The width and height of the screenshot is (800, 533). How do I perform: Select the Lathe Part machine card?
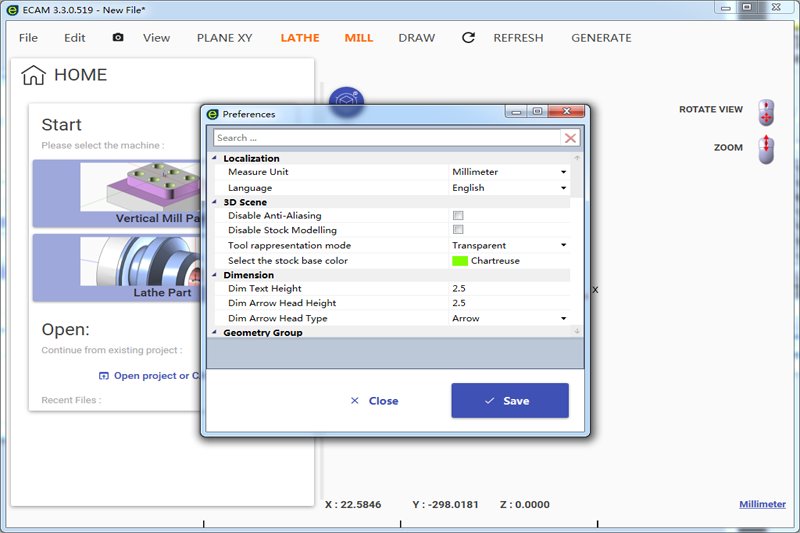(x=117, y=268)
